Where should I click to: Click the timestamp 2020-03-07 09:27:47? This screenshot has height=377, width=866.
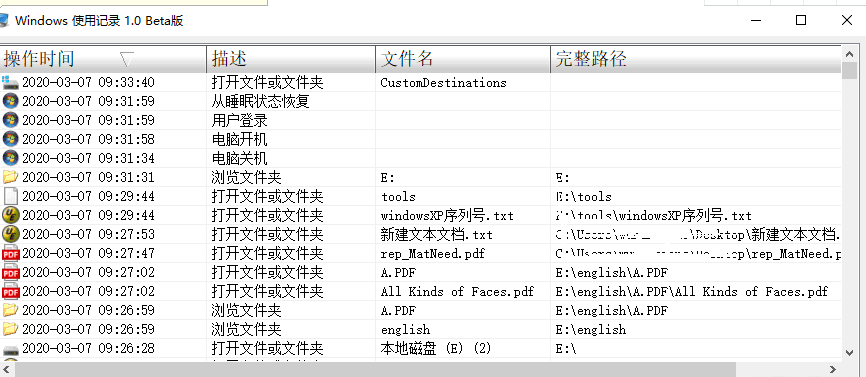88,253
